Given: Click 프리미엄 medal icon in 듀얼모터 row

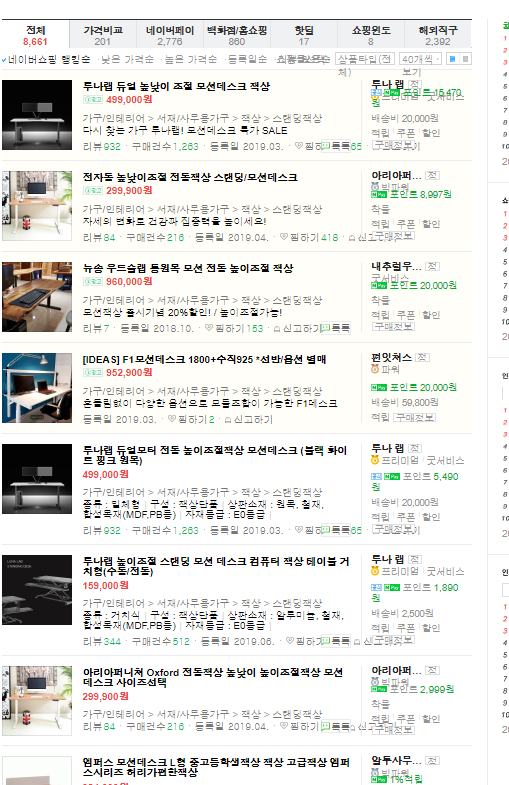Looking at the screenshot, I should point(375,460).
